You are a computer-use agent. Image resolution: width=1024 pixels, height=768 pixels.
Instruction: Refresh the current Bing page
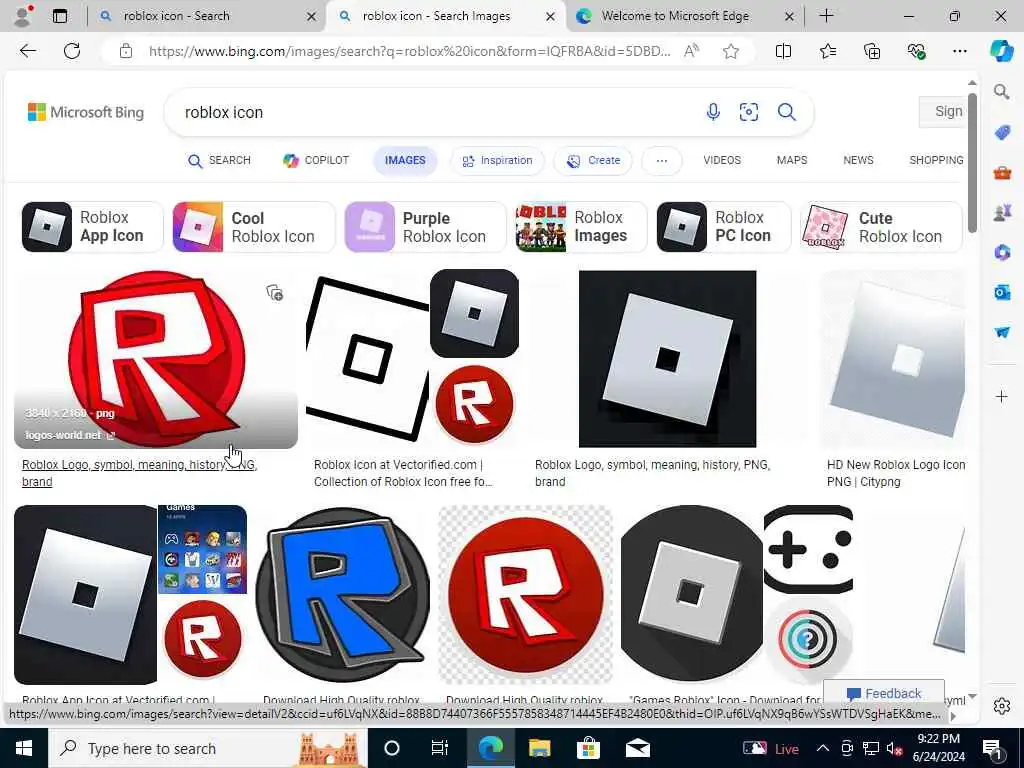tap(72, 51)
